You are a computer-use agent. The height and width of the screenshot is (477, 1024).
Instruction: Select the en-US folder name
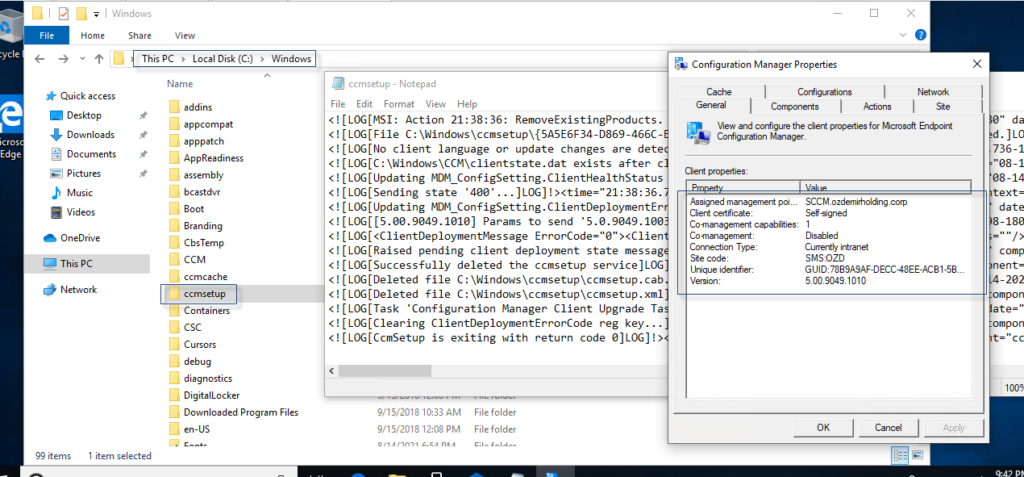click(197, 429)
